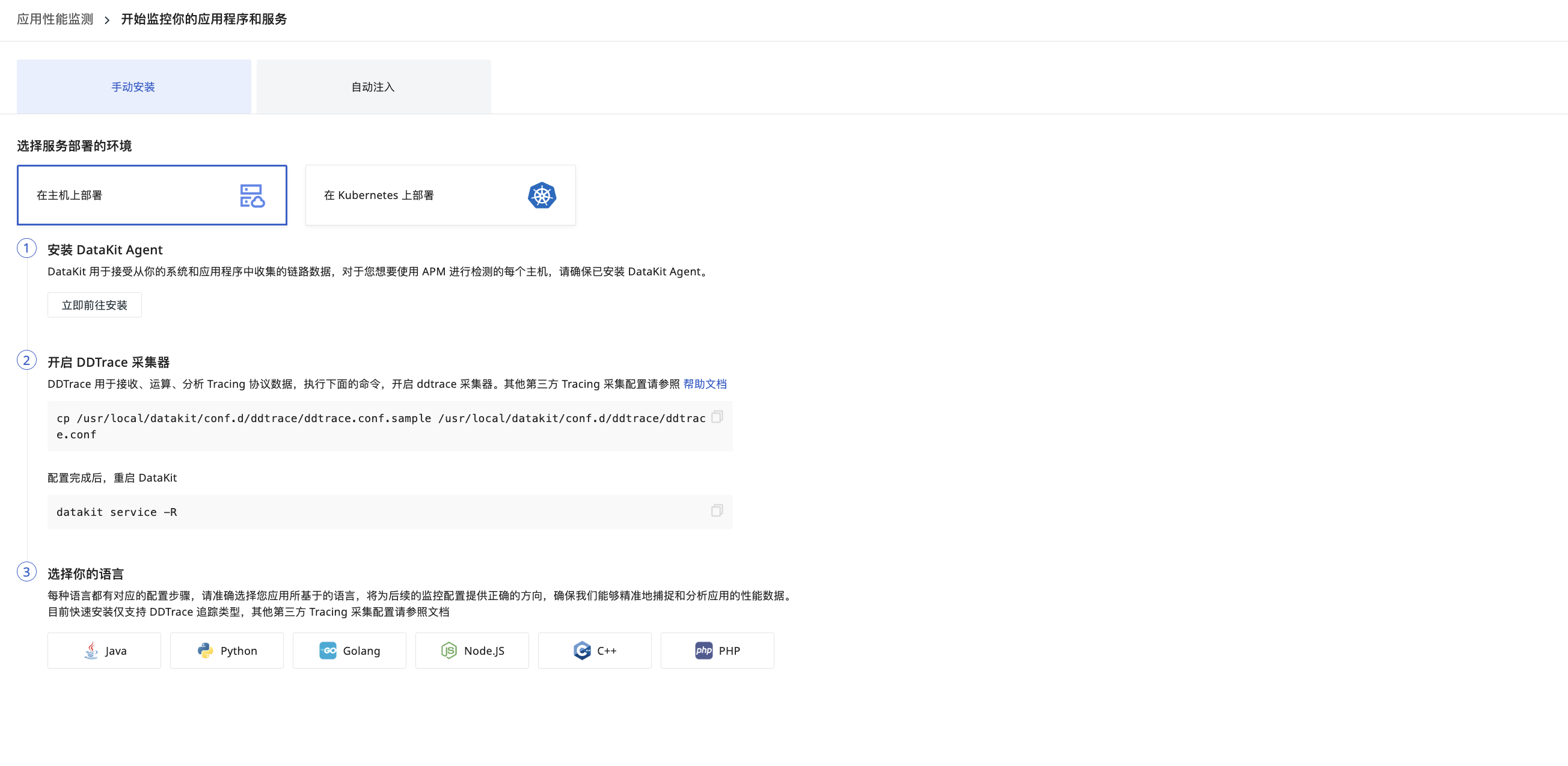
Task: Choose Python as the language
Action: [227, 651]
